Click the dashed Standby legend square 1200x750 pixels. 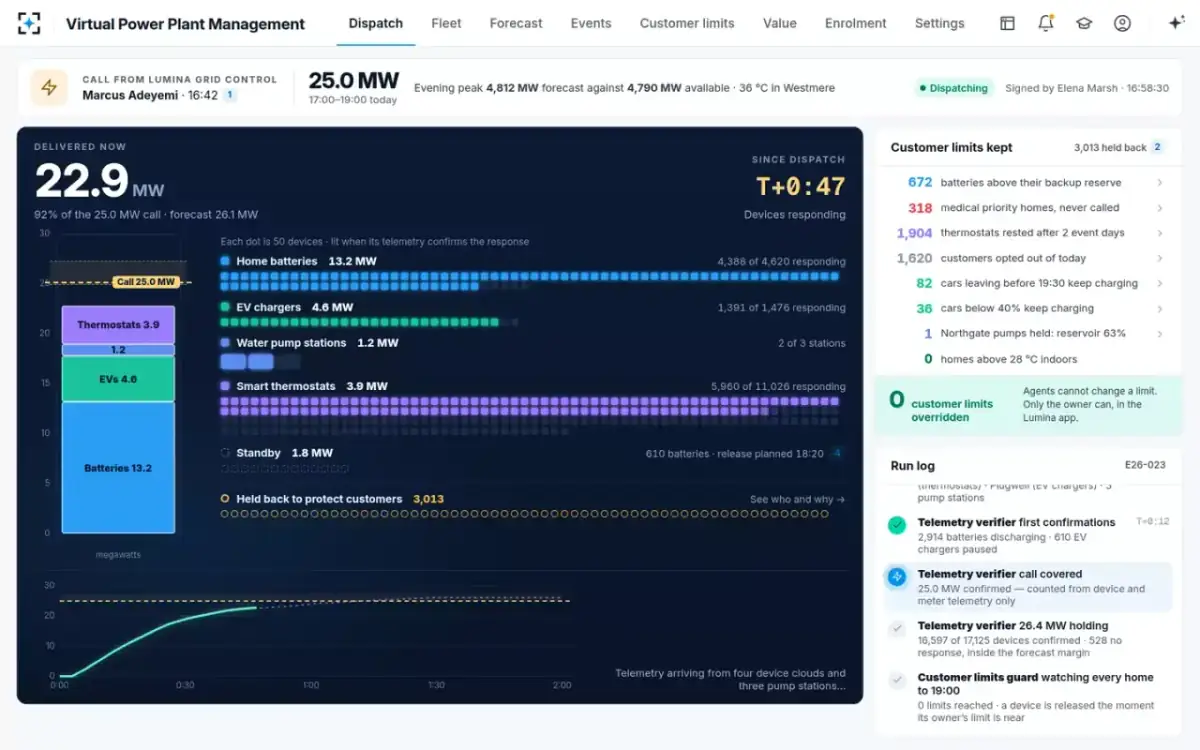(225, 453)
